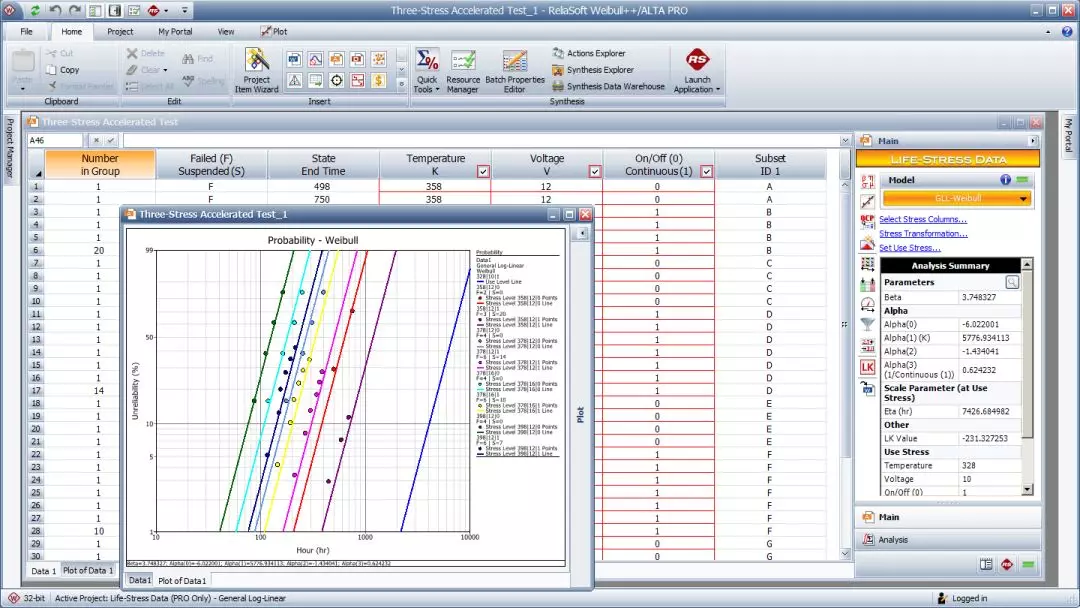Expand the formula bar dropdown arrow

[x=845, y=140]
